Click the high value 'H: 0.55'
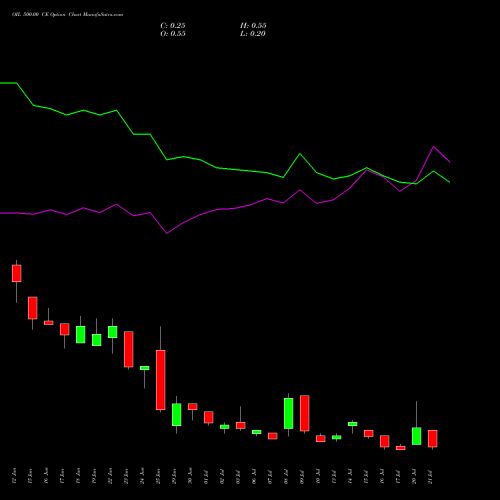This screenshot has width=500, height=500. click(x=253, y=26)
